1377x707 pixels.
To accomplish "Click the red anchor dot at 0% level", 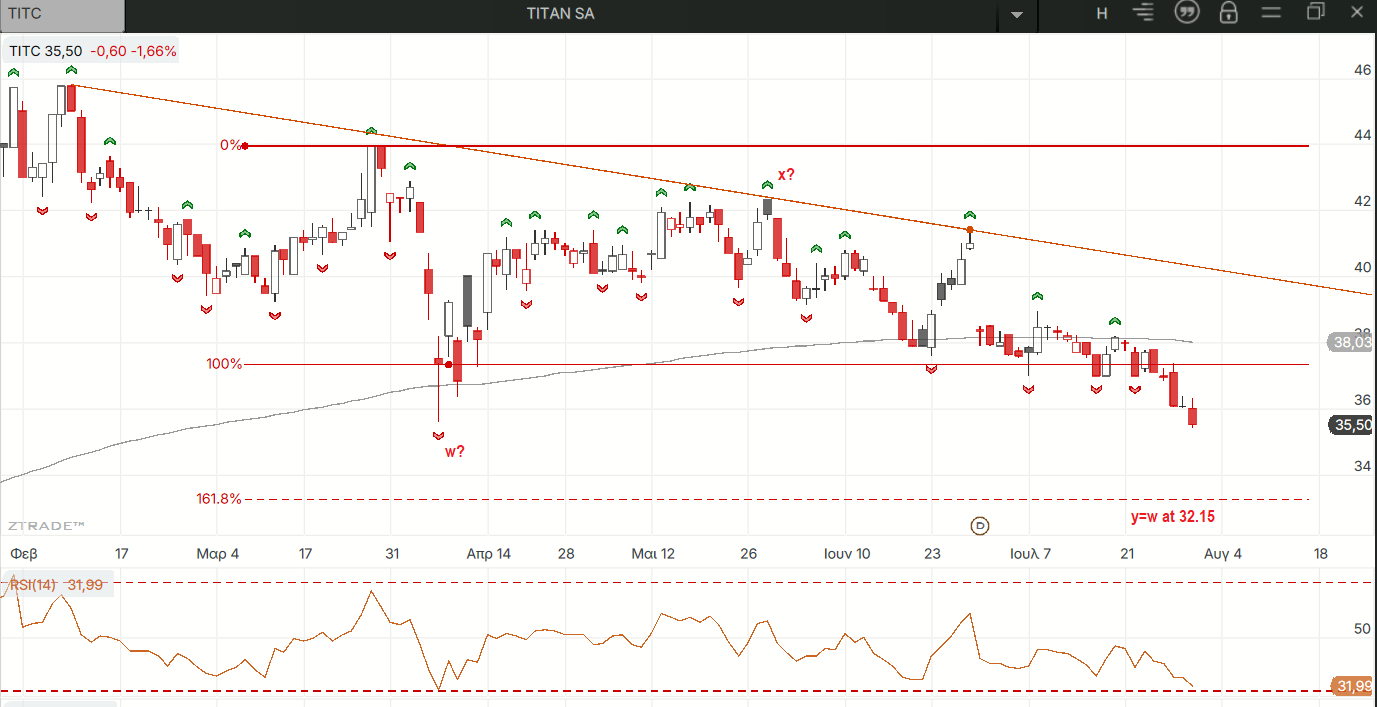I will coord(245,146).
